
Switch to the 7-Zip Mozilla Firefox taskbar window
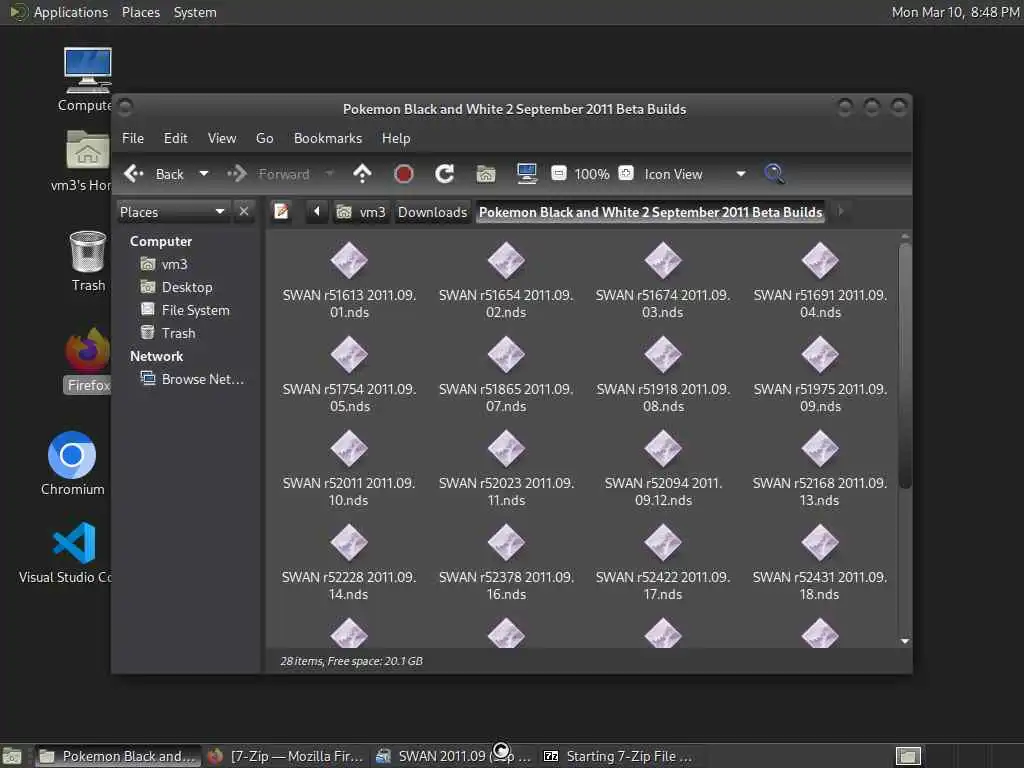pos(286,756)
